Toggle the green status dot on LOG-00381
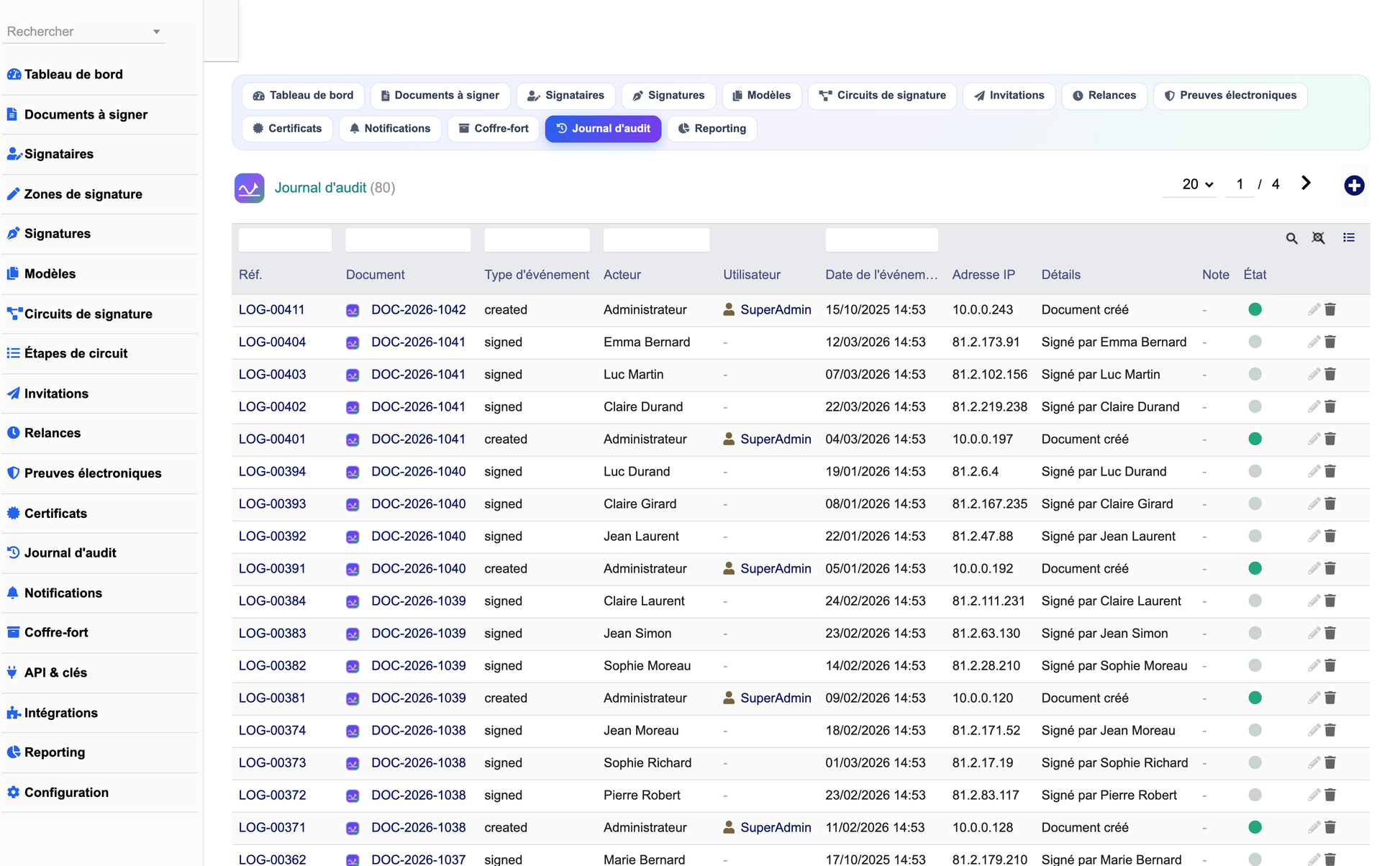Viewport: 1400px width, 866px height. pos(1255,698)
